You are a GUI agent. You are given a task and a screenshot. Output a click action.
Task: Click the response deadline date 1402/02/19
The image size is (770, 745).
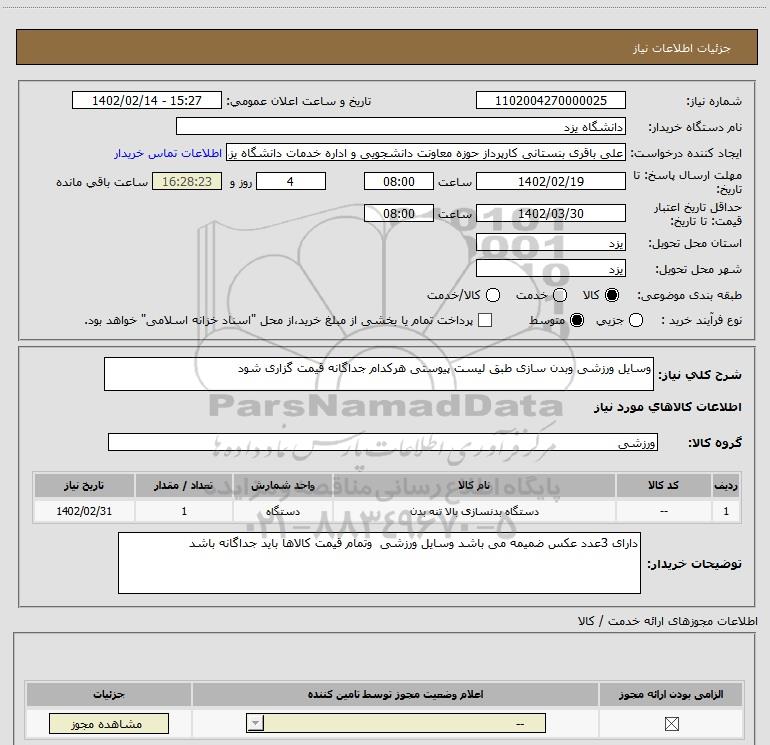click(550, 182)
